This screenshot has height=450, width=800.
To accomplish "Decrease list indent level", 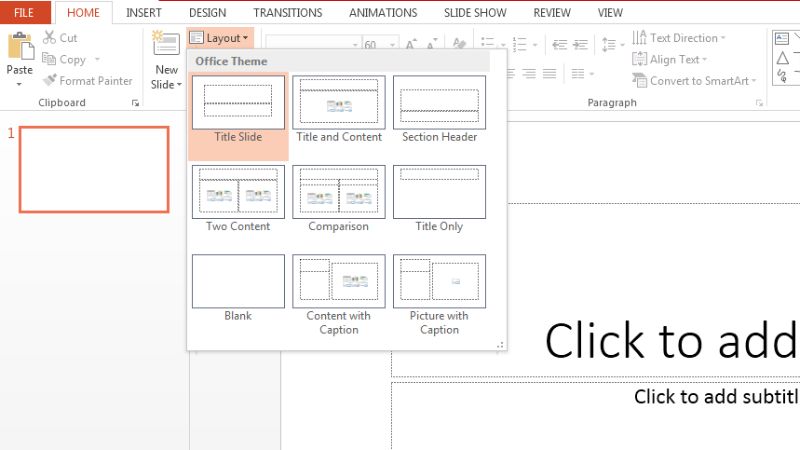I will pos(560,45).
